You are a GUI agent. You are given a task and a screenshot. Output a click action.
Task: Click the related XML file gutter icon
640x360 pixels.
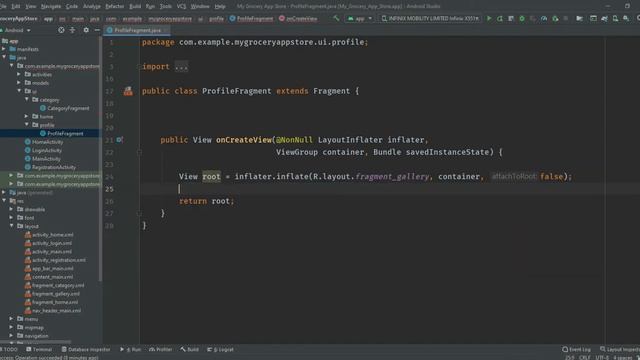[128, 91]
